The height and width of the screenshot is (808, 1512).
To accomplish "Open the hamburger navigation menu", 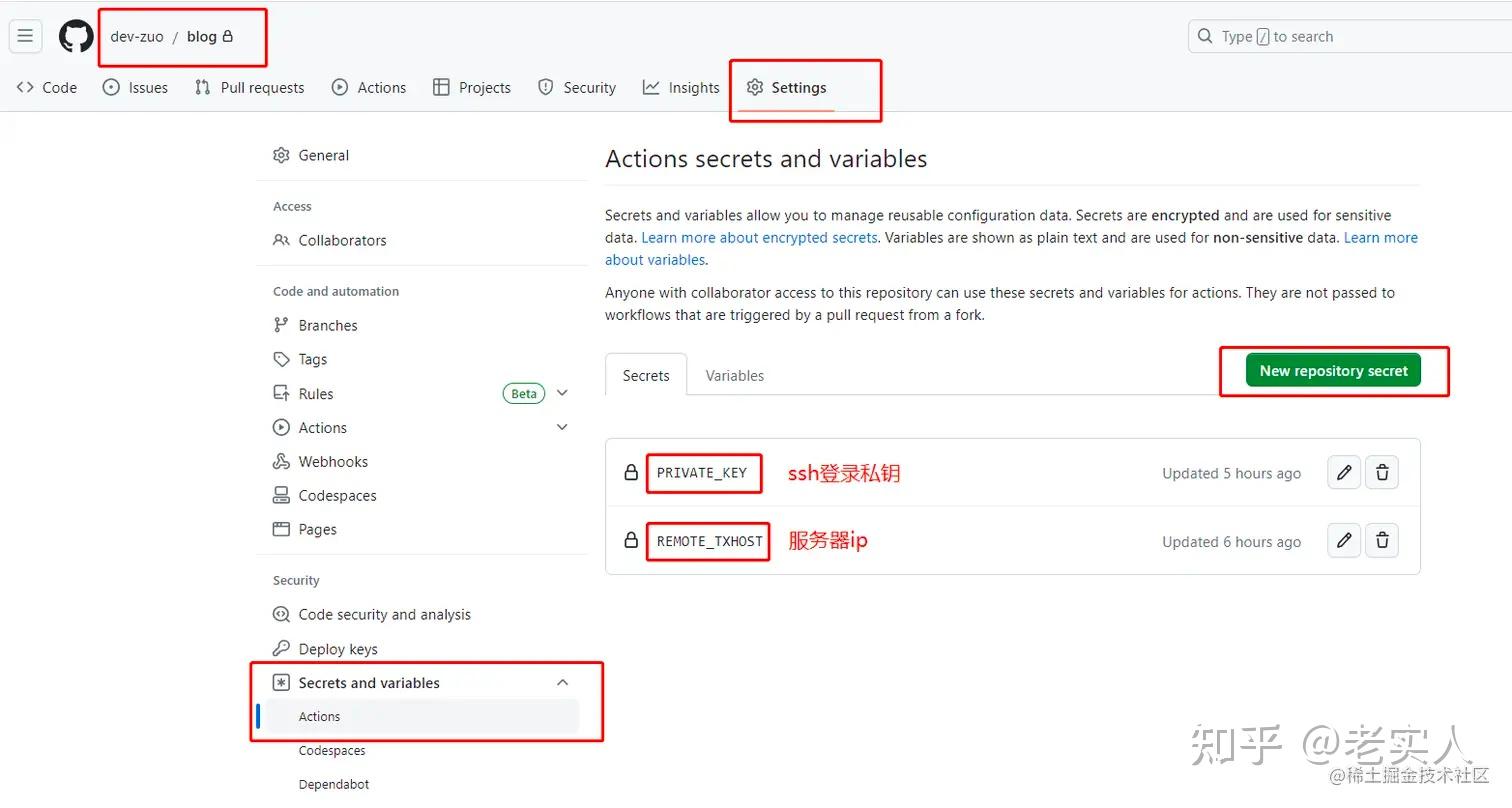I will click(x=25, y=36).
